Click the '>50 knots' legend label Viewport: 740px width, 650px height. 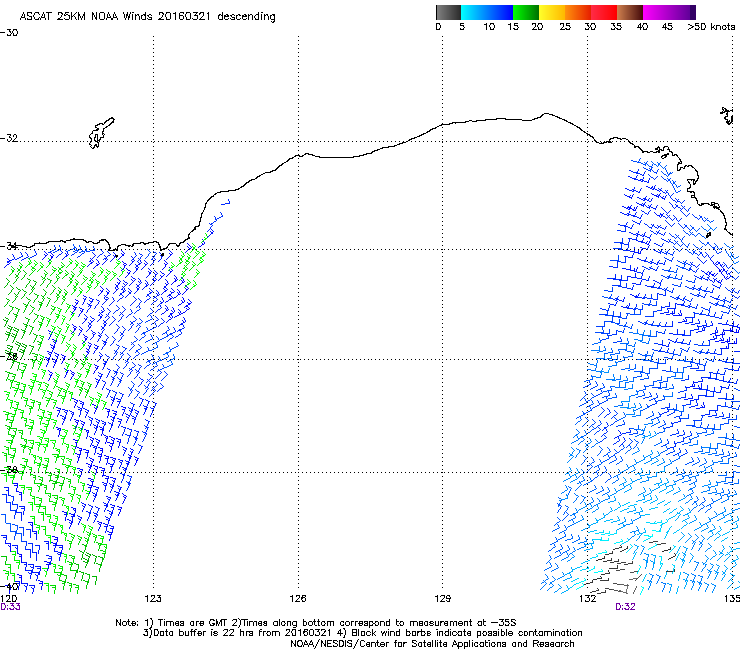click(711, 27)
